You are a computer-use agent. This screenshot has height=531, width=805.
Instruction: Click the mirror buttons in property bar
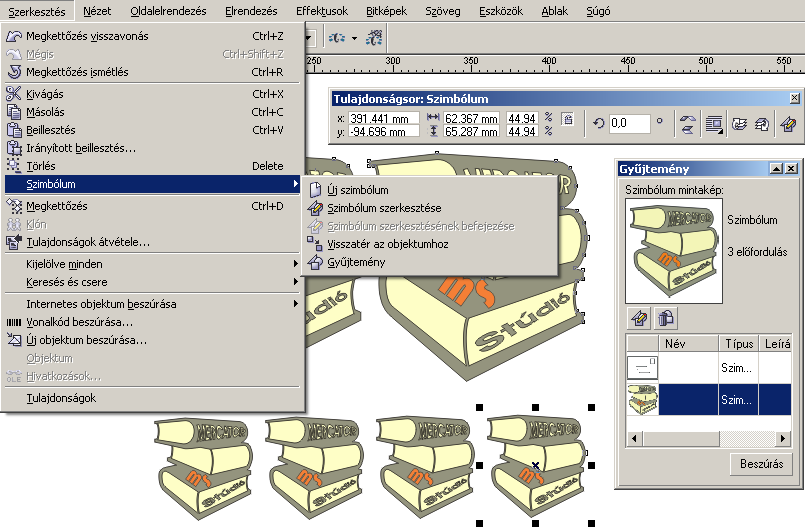point(687,124)
